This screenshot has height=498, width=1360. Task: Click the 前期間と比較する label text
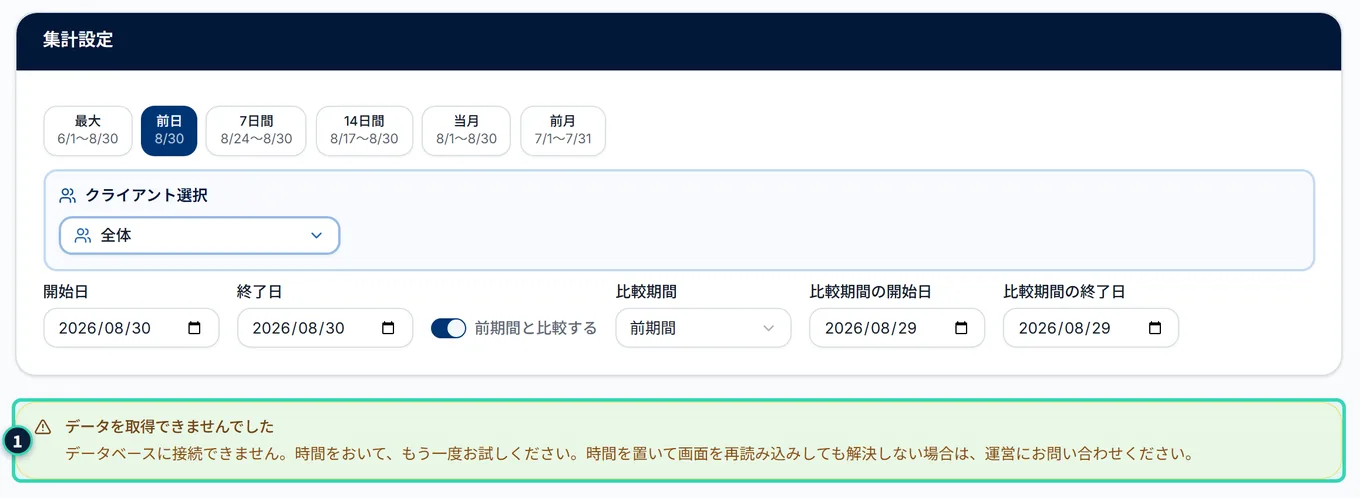[536, 328]
